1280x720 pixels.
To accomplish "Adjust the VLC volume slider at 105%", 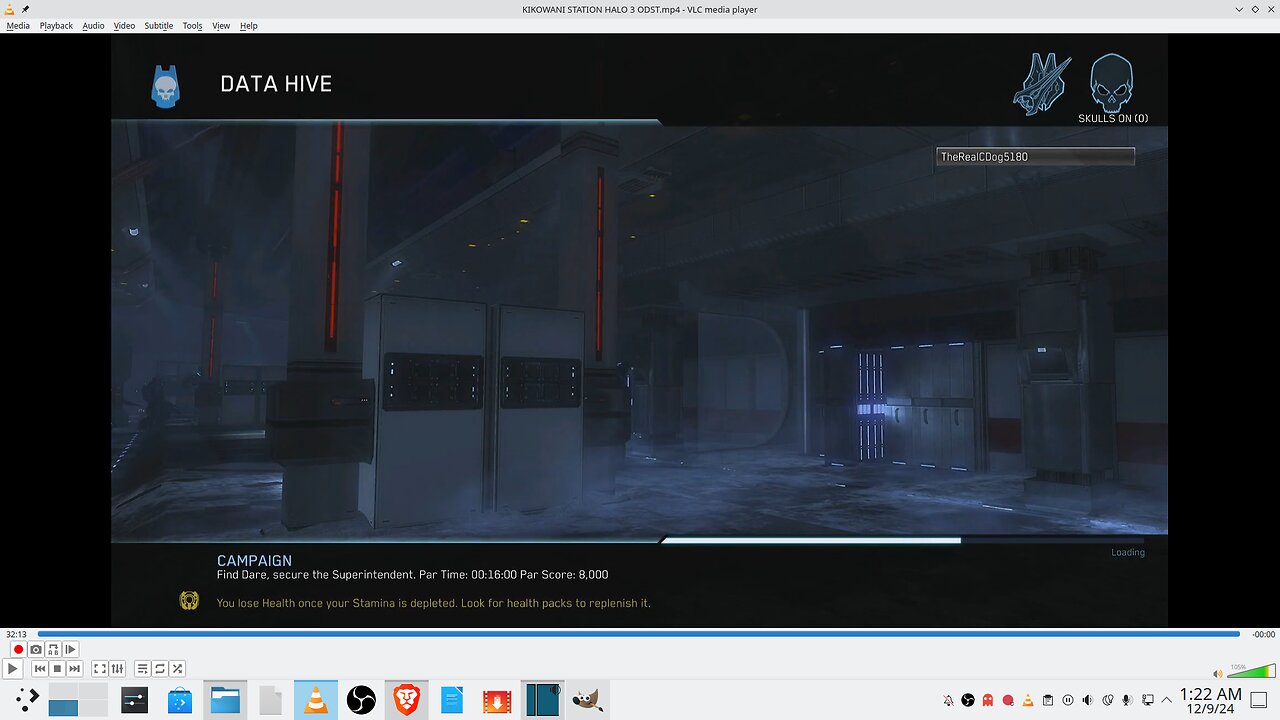I will click(1251, 670).
